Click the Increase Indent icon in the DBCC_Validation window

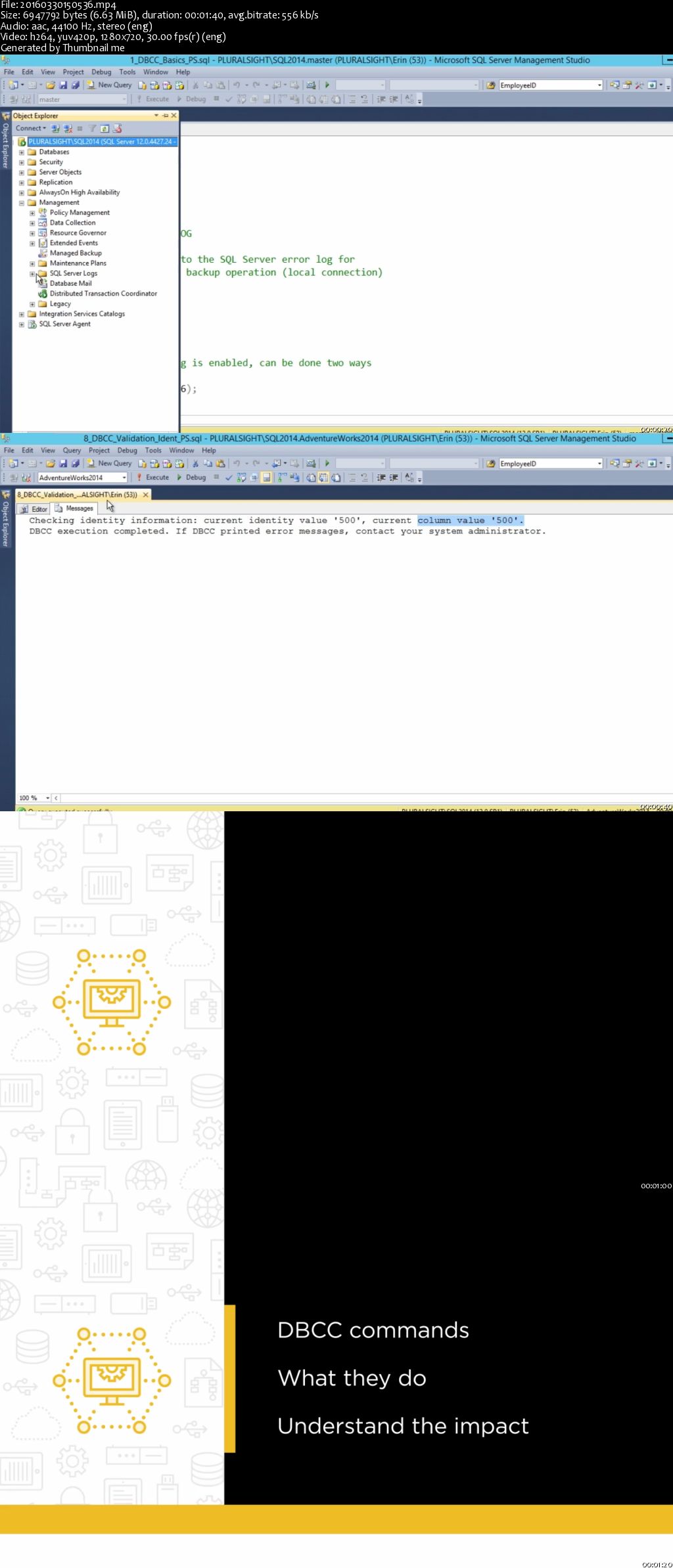coord(394,478)
